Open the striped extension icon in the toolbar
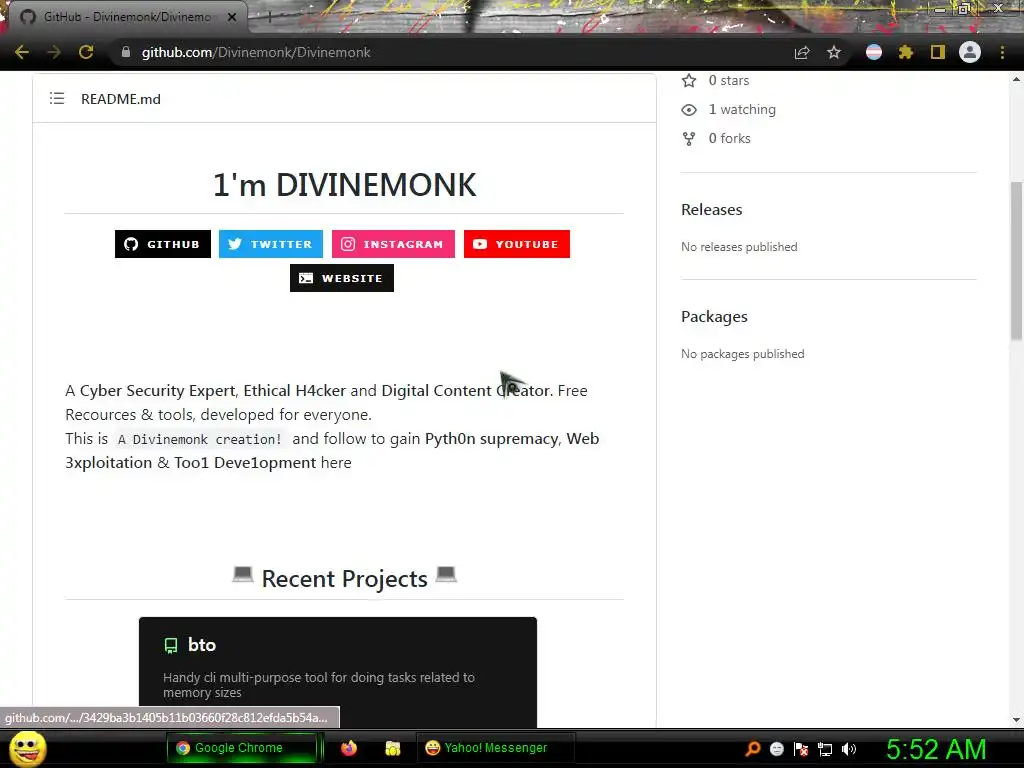The height and width of the screenshot is (768, 1024). click(874, 52)
